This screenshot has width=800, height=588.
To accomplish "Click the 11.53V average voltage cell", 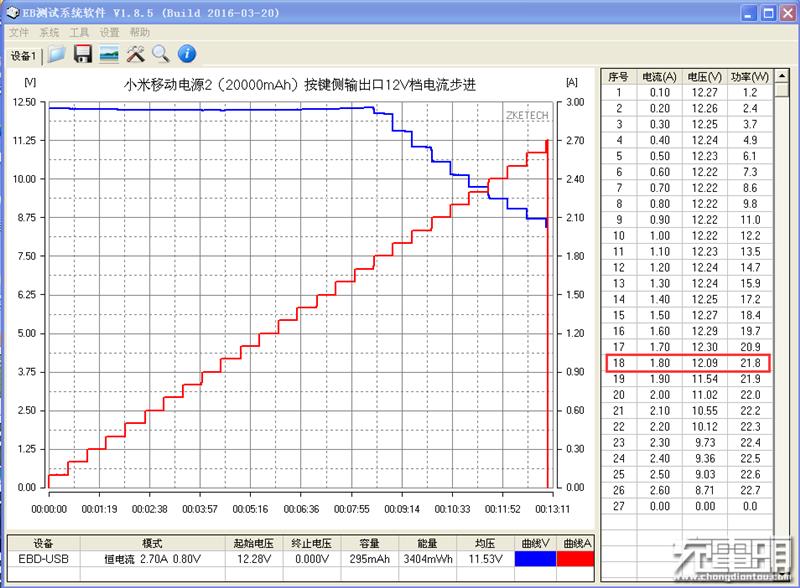I will point(485,559).
